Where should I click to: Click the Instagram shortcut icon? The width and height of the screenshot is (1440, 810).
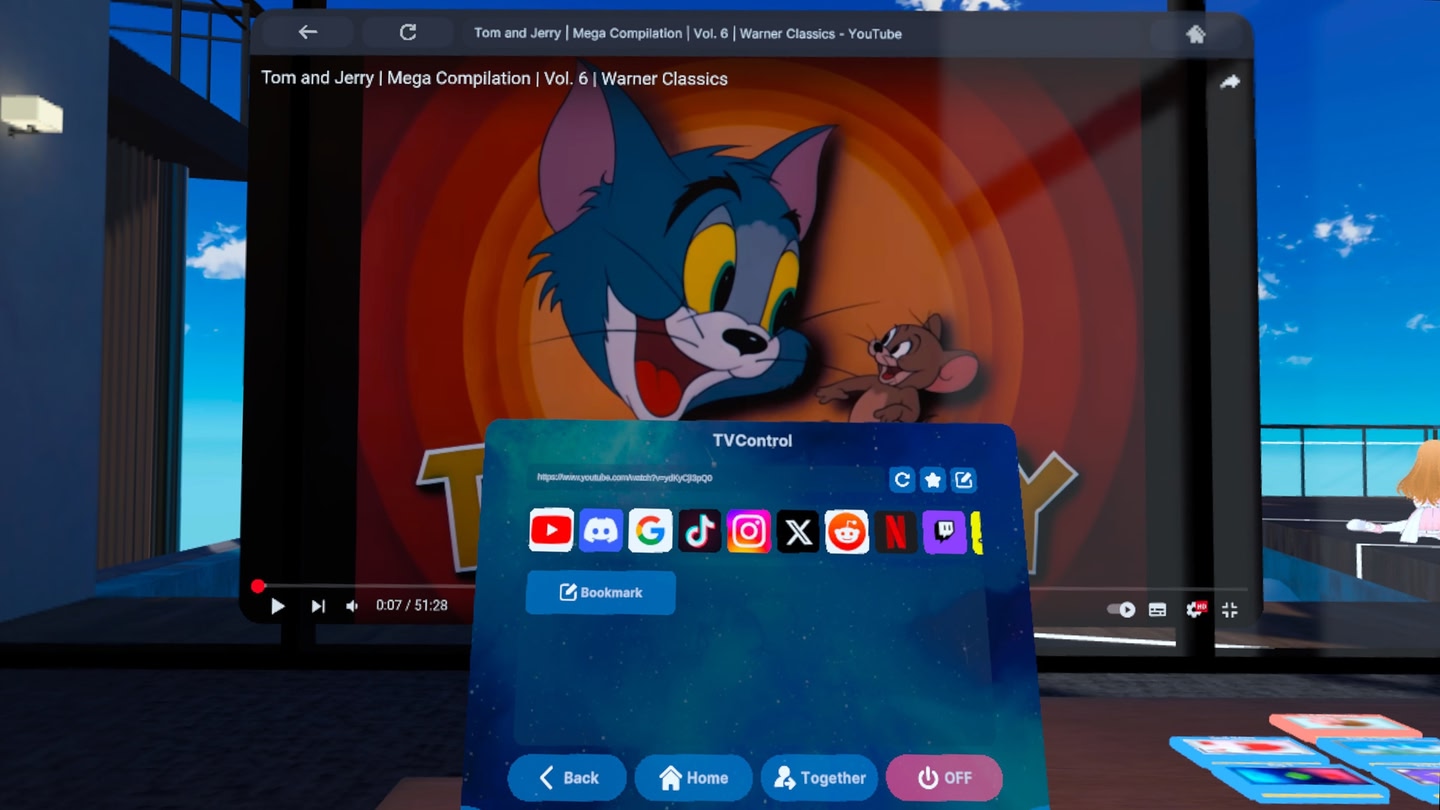pos(748,532)
